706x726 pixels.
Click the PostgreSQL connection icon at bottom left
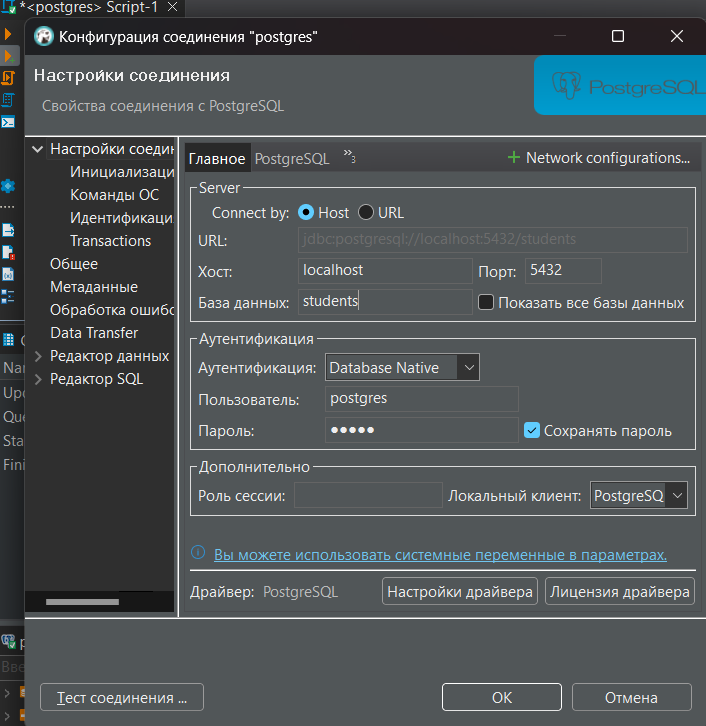[8, 641]
